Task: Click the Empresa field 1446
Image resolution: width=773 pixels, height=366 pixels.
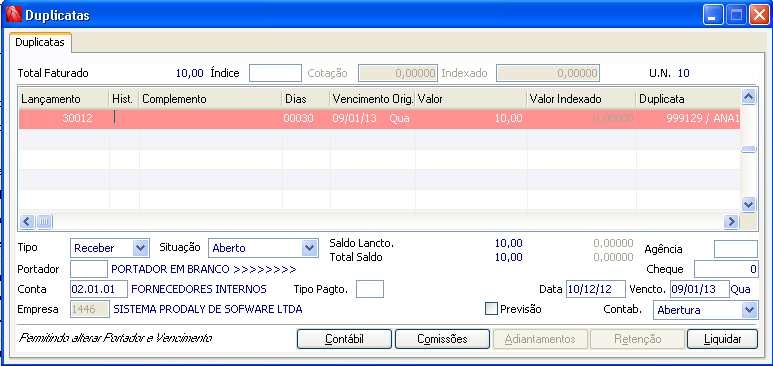Action: coord(90,309)
